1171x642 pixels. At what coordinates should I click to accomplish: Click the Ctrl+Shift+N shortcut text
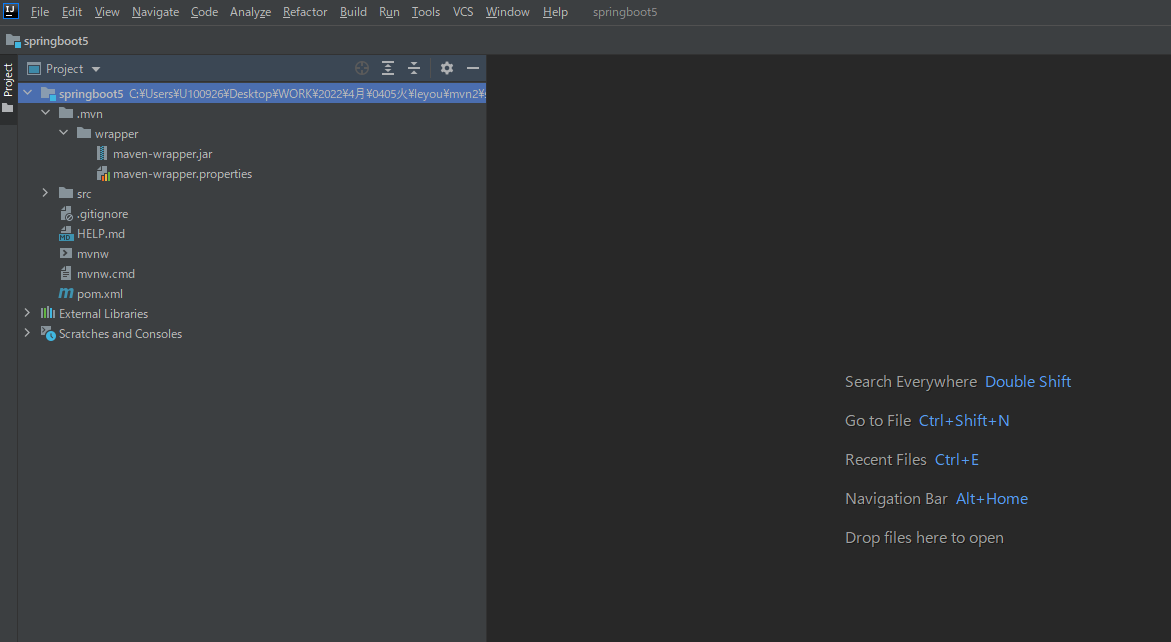pyautogui.click(x=964, y=420)
